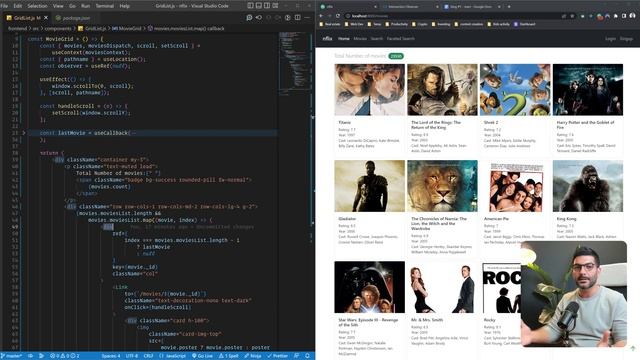This screenshot has width=640, height=360.
Task: Open Customize Layout icon in title bar
Action: point(276,6)
